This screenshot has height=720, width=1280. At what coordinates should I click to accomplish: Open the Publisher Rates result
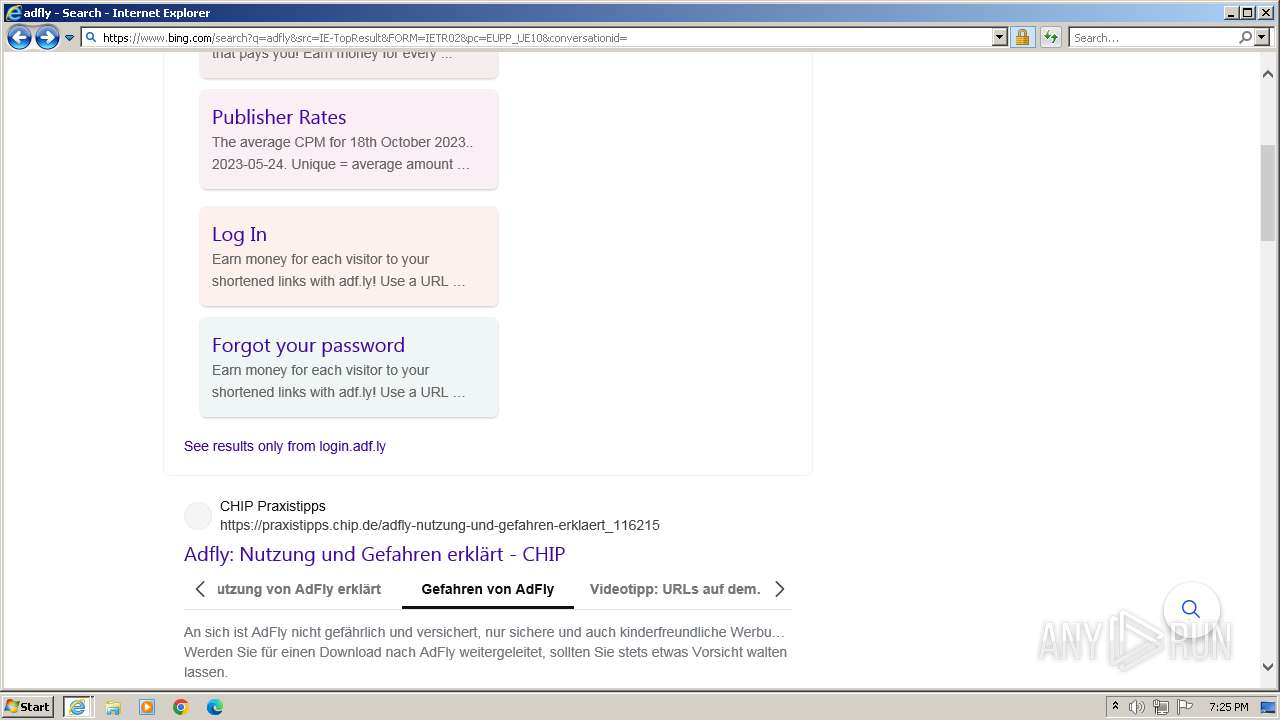[279, 117]
